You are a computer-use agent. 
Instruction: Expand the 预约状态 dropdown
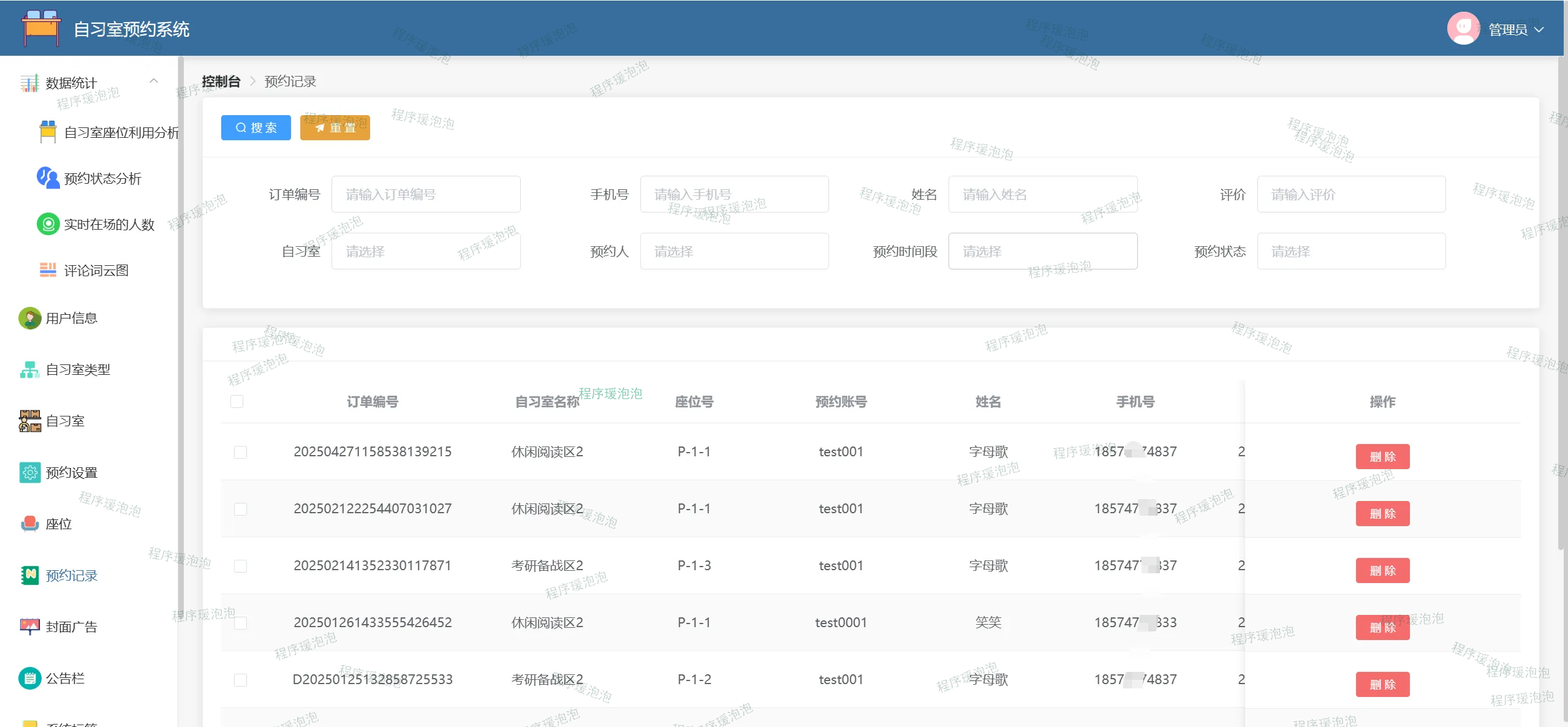pos(1351,251)
